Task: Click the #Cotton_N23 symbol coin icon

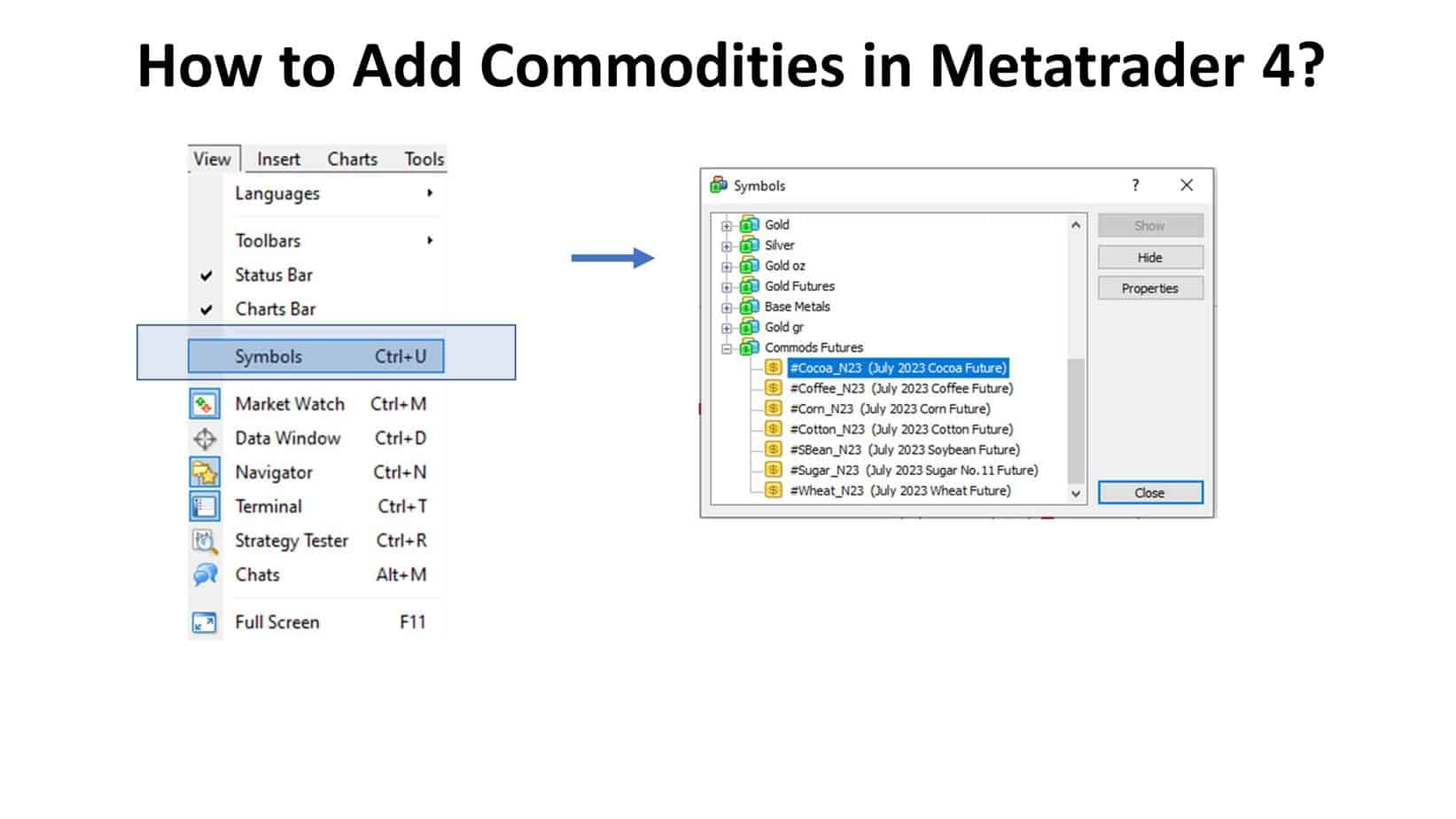Action: point(774,428)
